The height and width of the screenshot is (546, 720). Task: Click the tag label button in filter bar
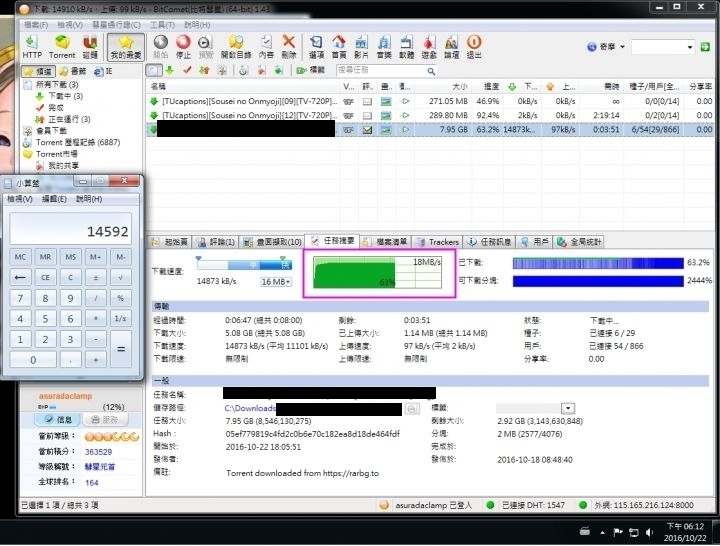coord(311,70)
